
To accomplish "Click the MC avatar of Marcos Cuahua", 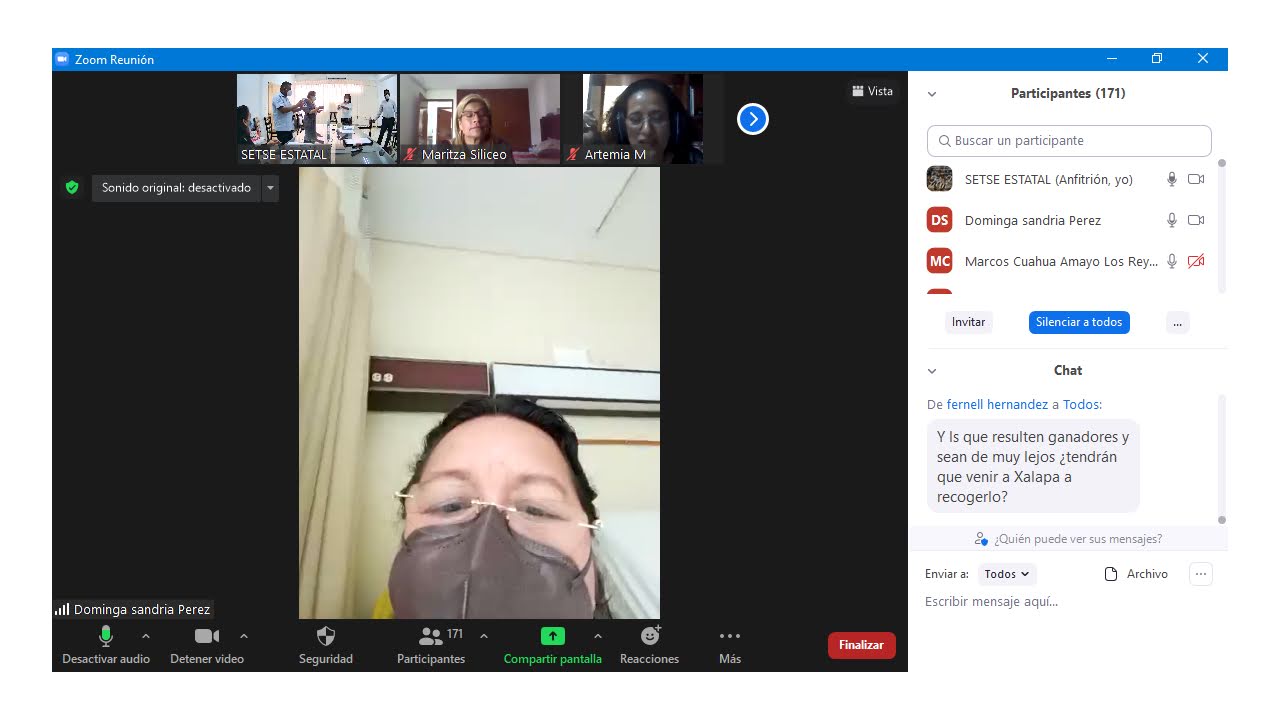I will point(939,261).
